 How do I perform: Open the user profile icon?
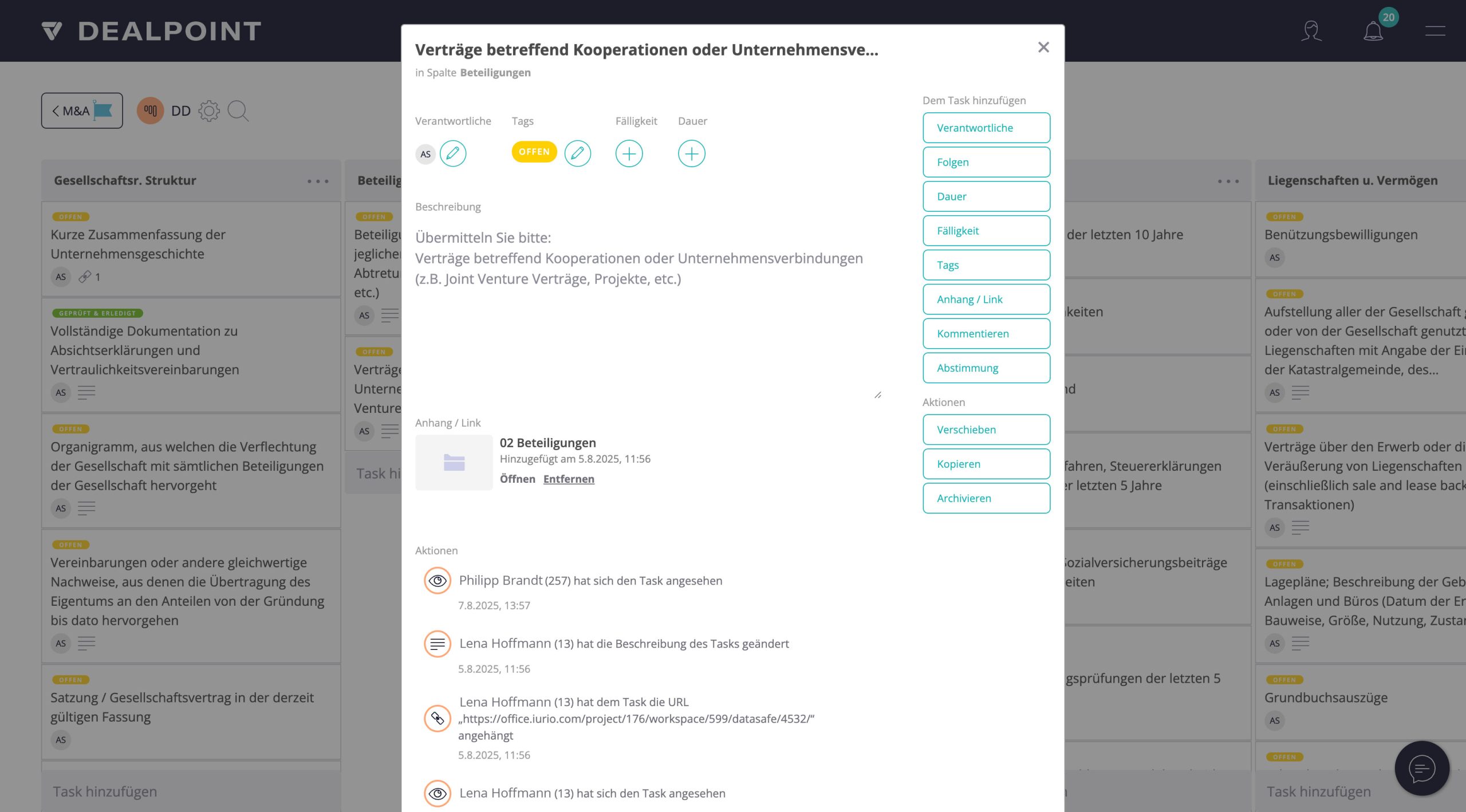pos(1311,31)
